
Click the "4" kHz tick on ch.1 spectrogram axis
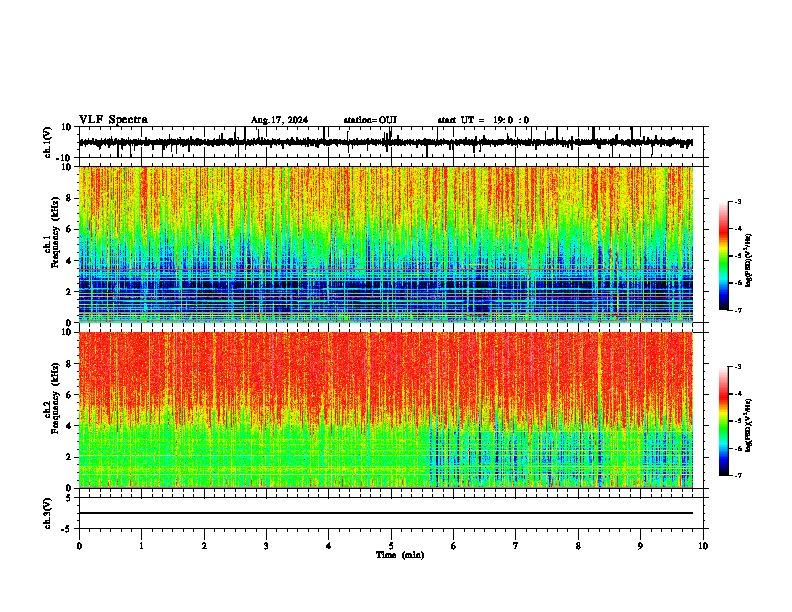point(69,261)
